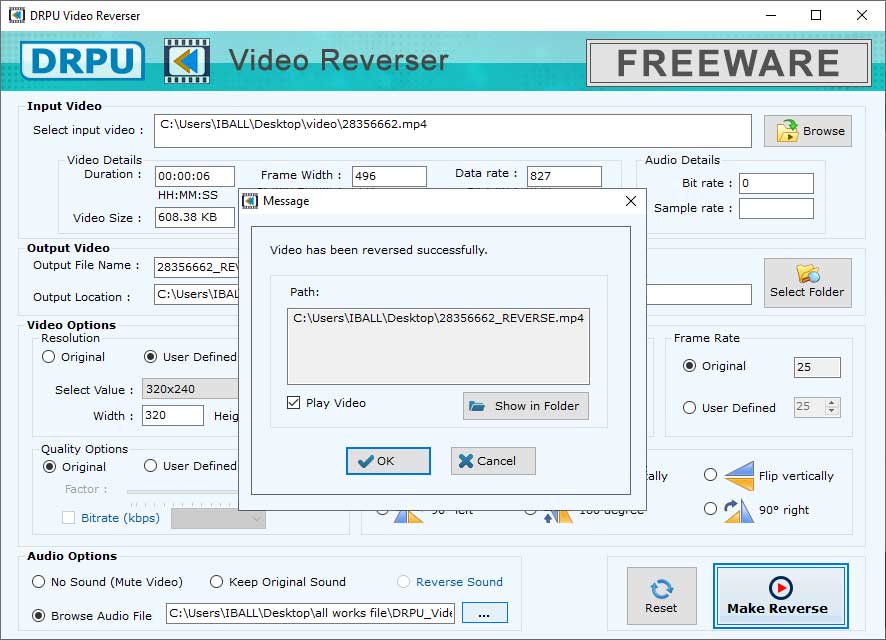
Task: Open the 320x240 Select Value dropdown
Action: click(190, 389)
